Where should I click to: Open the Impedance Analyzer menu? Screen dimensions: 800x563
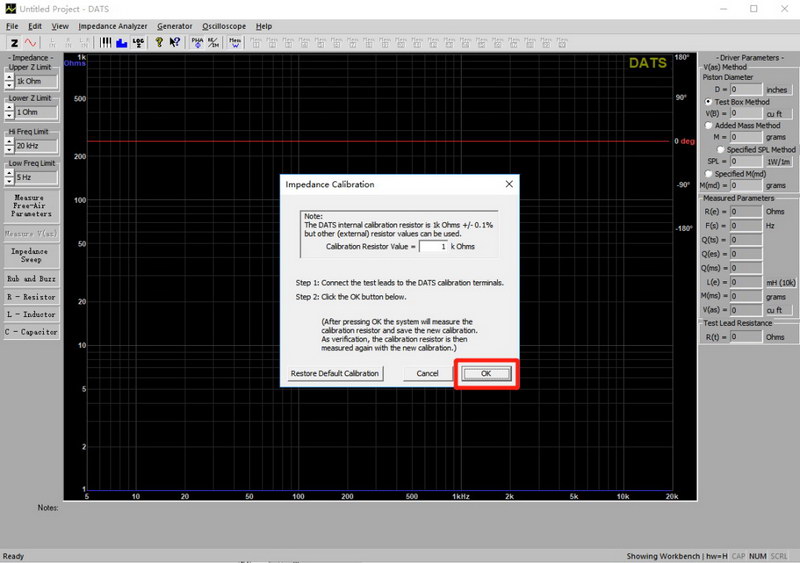112,26
